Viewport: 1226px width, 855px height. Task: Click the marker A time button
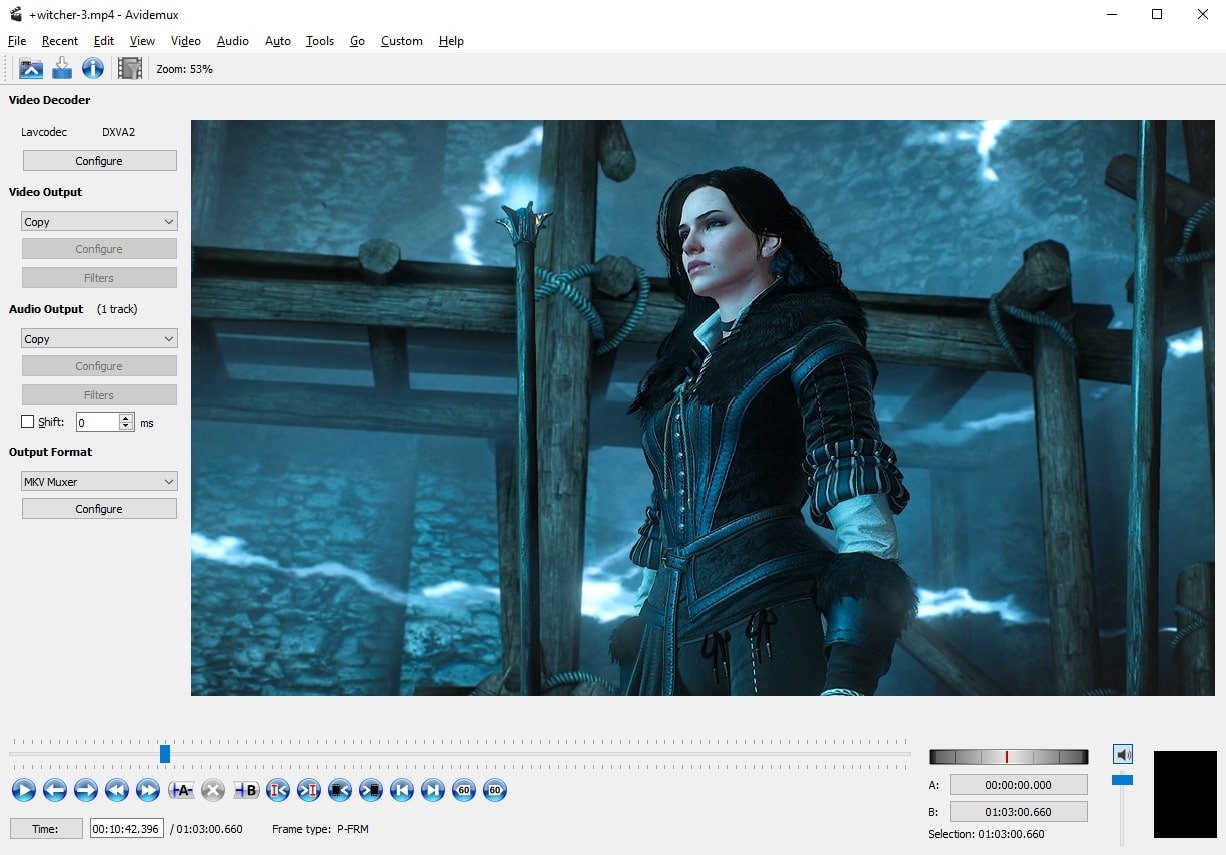(1018, 785)
